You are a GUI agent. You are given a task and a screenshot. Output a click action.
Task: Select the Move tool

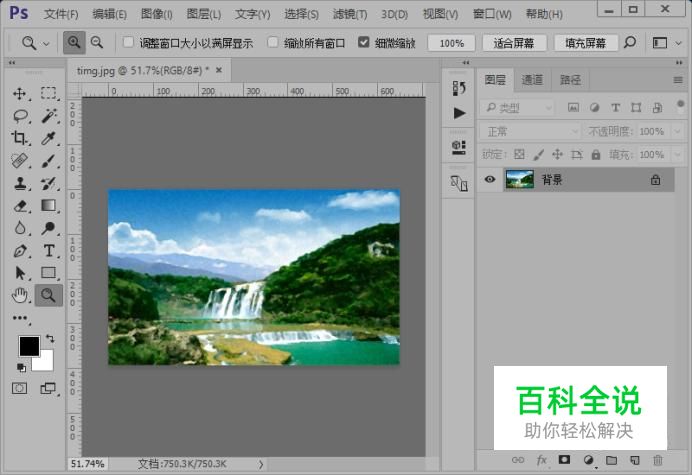(20, 94)
